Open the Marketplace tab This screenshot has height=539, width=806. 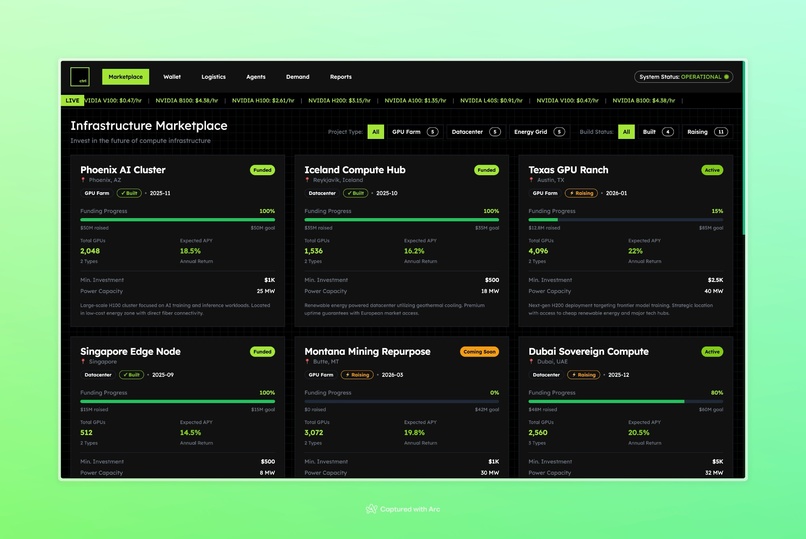tap(125, 77)
